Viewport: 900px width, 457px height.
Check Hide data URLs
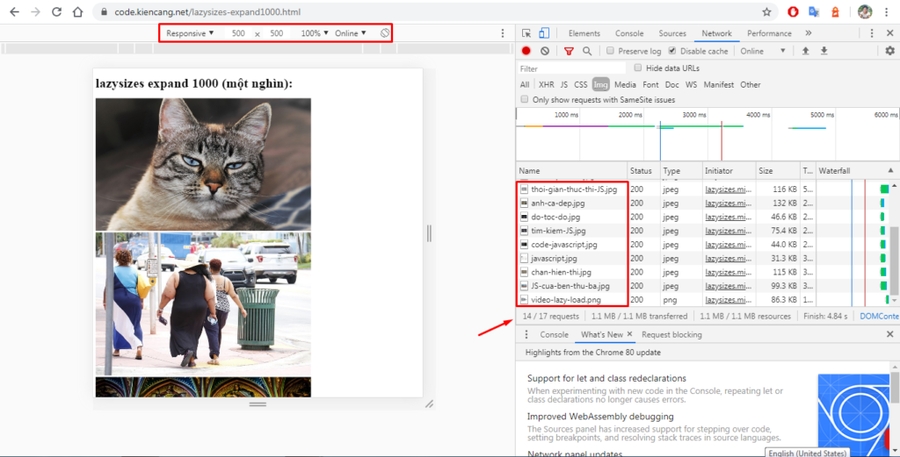[638, 68]
